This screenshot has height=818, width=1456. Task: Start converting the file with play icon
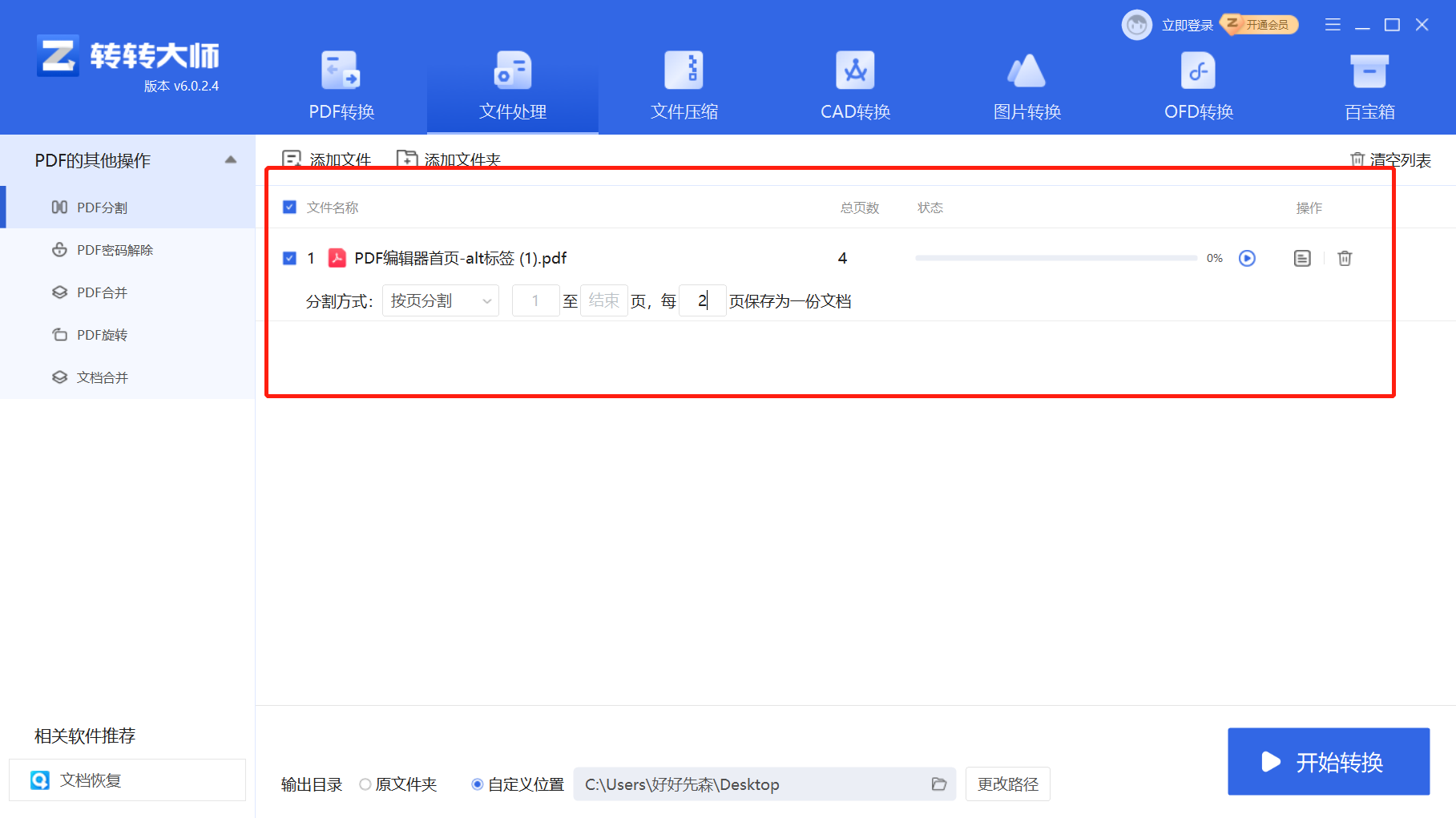tap(1247, 258)
